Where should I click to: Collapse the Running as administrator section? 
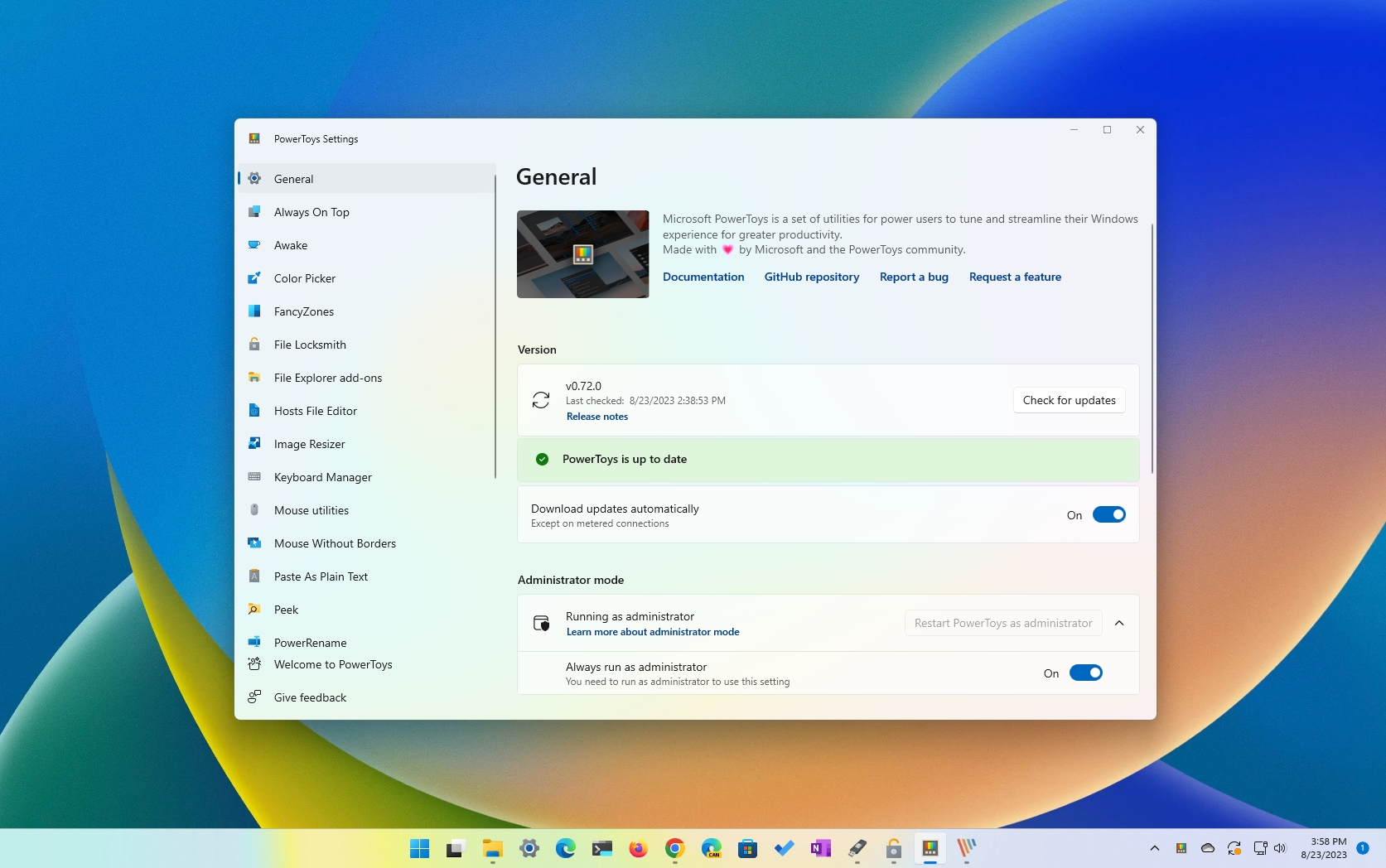click(1119, 624)
